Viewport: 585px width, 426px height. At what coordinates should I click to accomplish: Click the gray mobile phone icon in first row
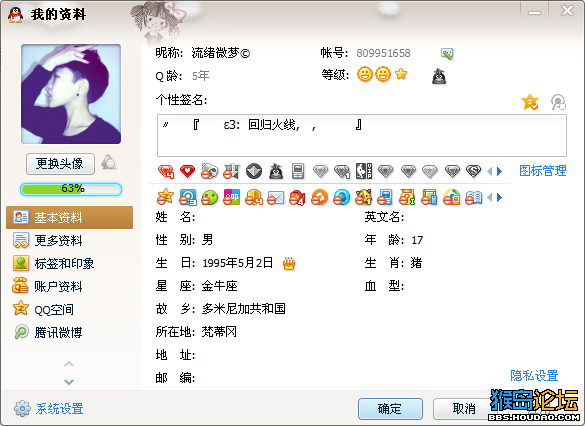[298, 171]
